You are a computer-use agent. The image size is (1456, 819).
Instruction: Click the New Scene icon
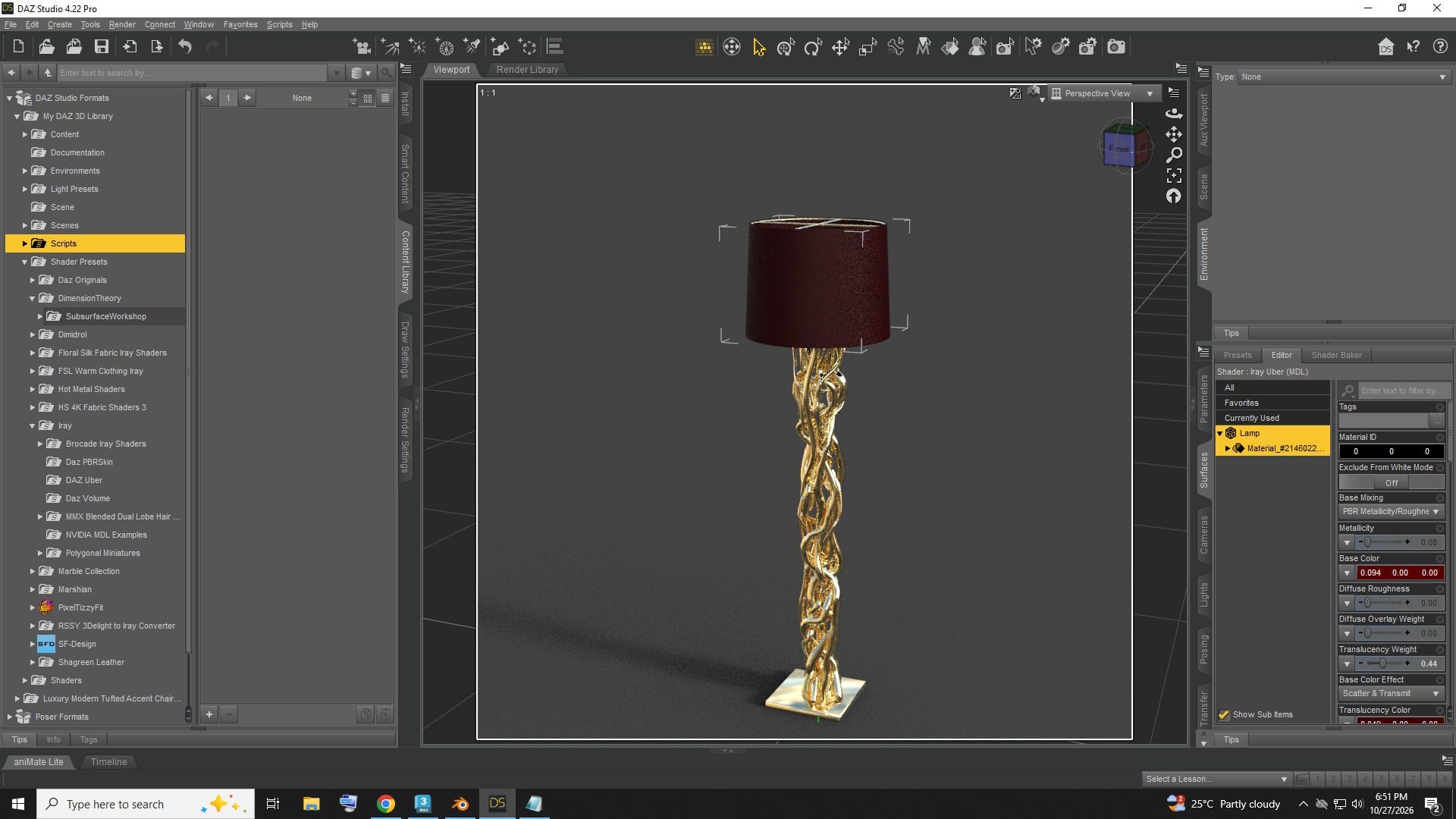(x=18, y=47)
